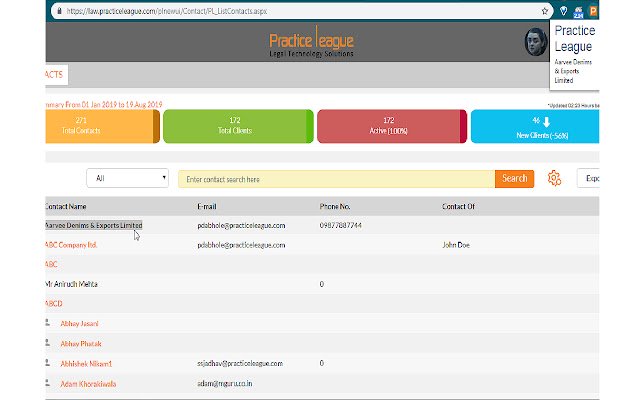
Task: Open Abhishek Nikam1 contact
Action: (86, 364)
